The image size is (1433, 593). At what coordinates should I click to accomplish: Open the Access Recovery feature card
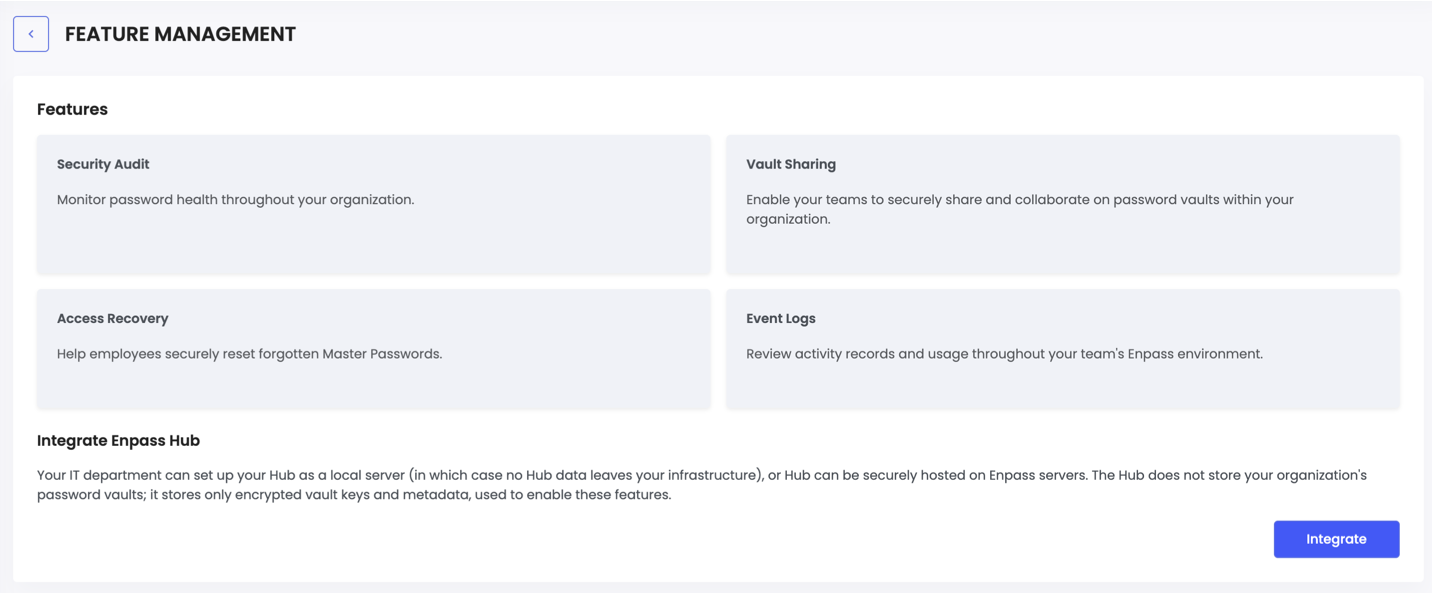373,350
